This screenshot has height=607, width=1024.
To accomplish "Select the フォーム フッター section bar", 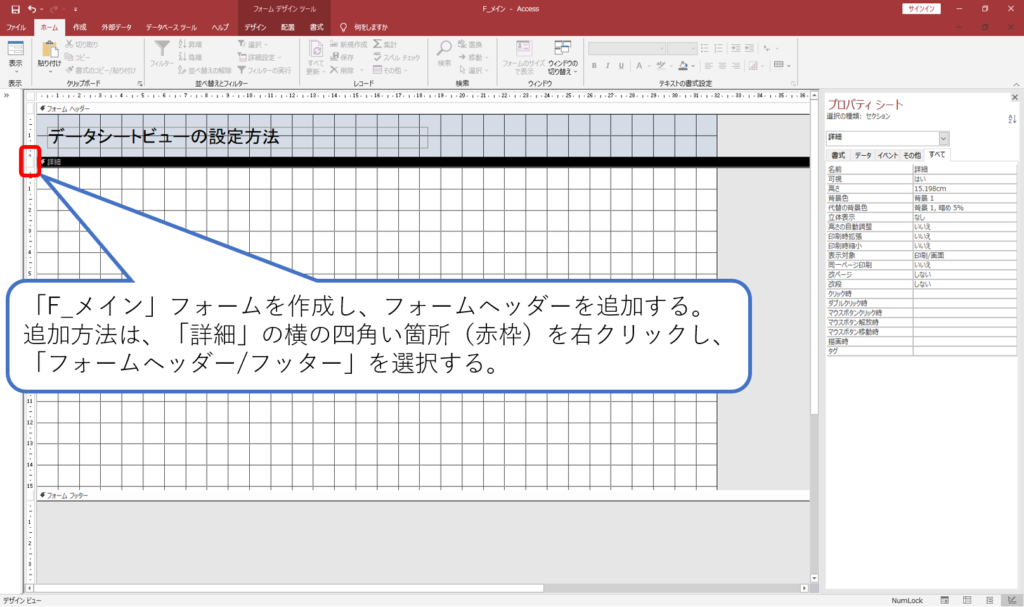I will 423,495.
